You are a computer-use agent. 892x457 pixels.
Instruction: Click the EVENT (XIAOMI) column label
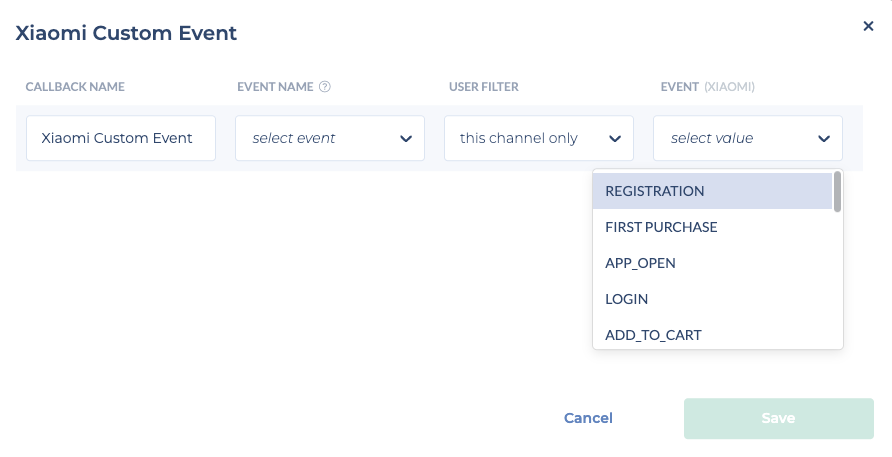(x=707, y=87)
